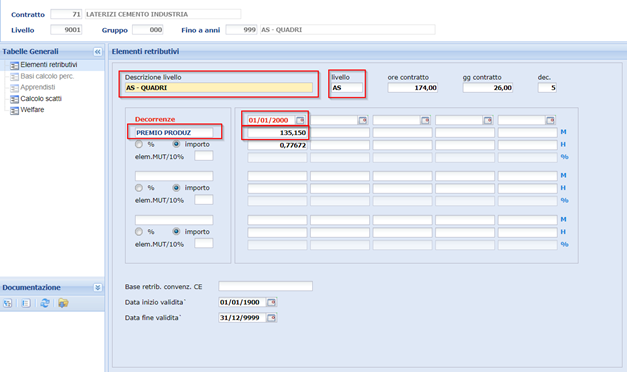Click Gruppo field 000
627x372 pixels.
tap(148, 30)
